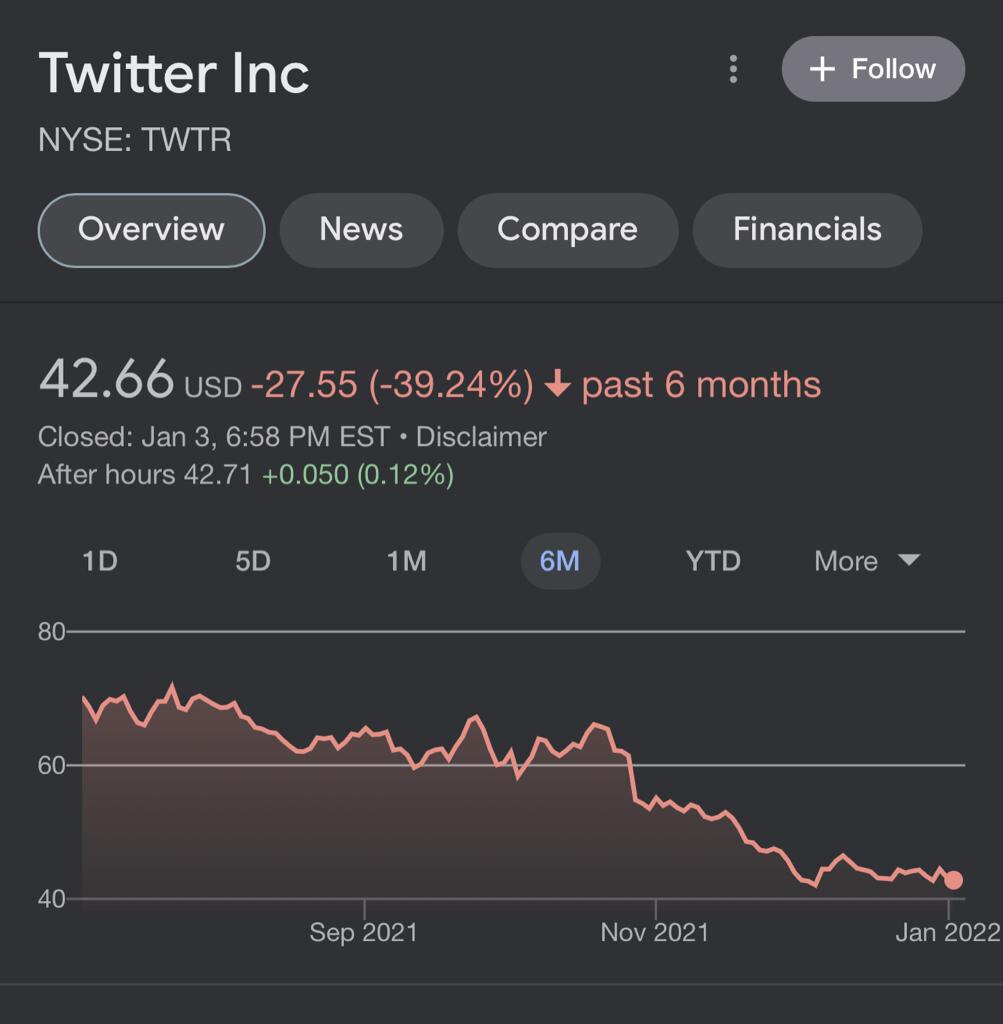Click the 42.66 stock price
This screenshot has height=1024, width=1003.
tap(106, 380)
